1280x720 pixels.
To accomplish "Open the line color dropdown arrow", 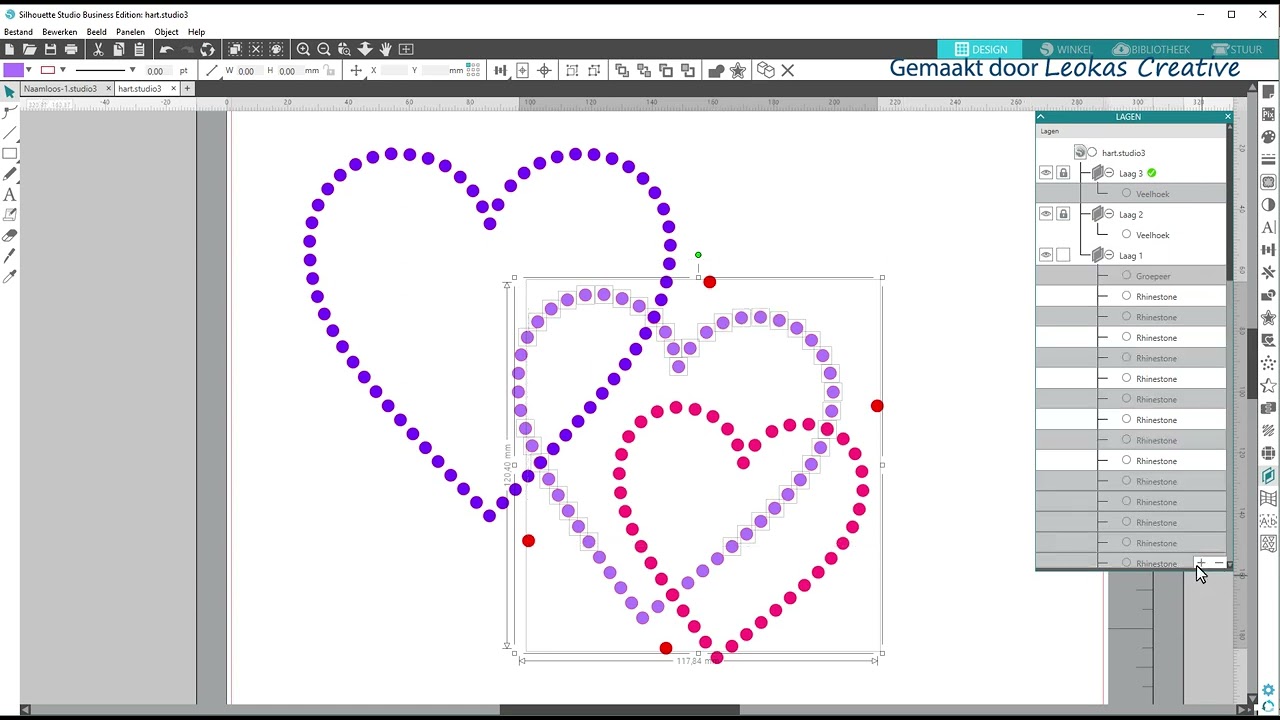I will coord(63,70).
